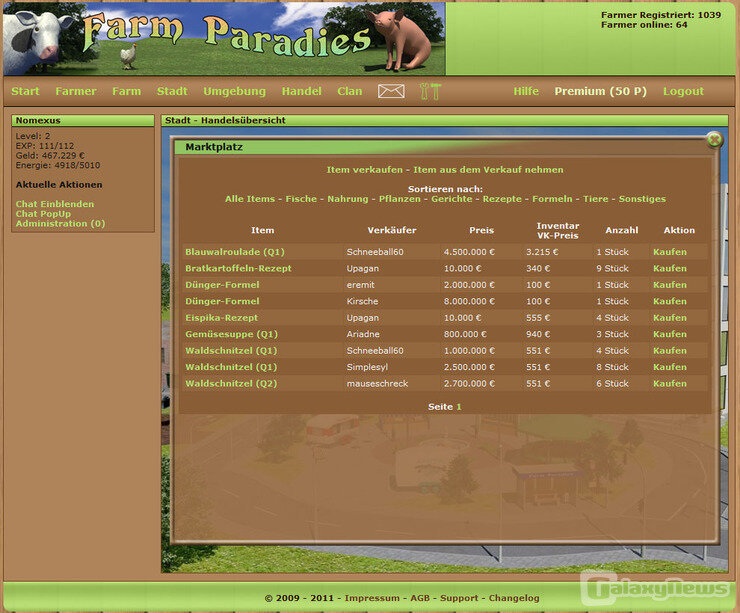Open the Farm menu item

[126, 91]
